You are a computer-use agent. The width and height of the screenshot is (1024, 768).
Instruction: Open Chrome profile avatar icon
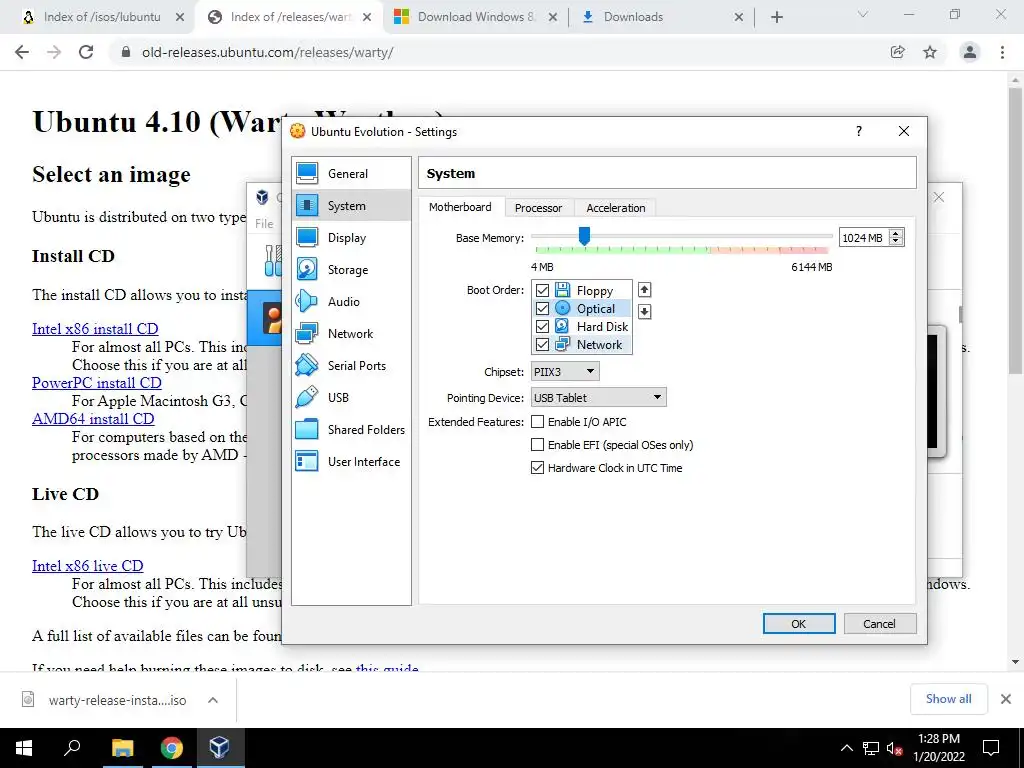[970, 52]
